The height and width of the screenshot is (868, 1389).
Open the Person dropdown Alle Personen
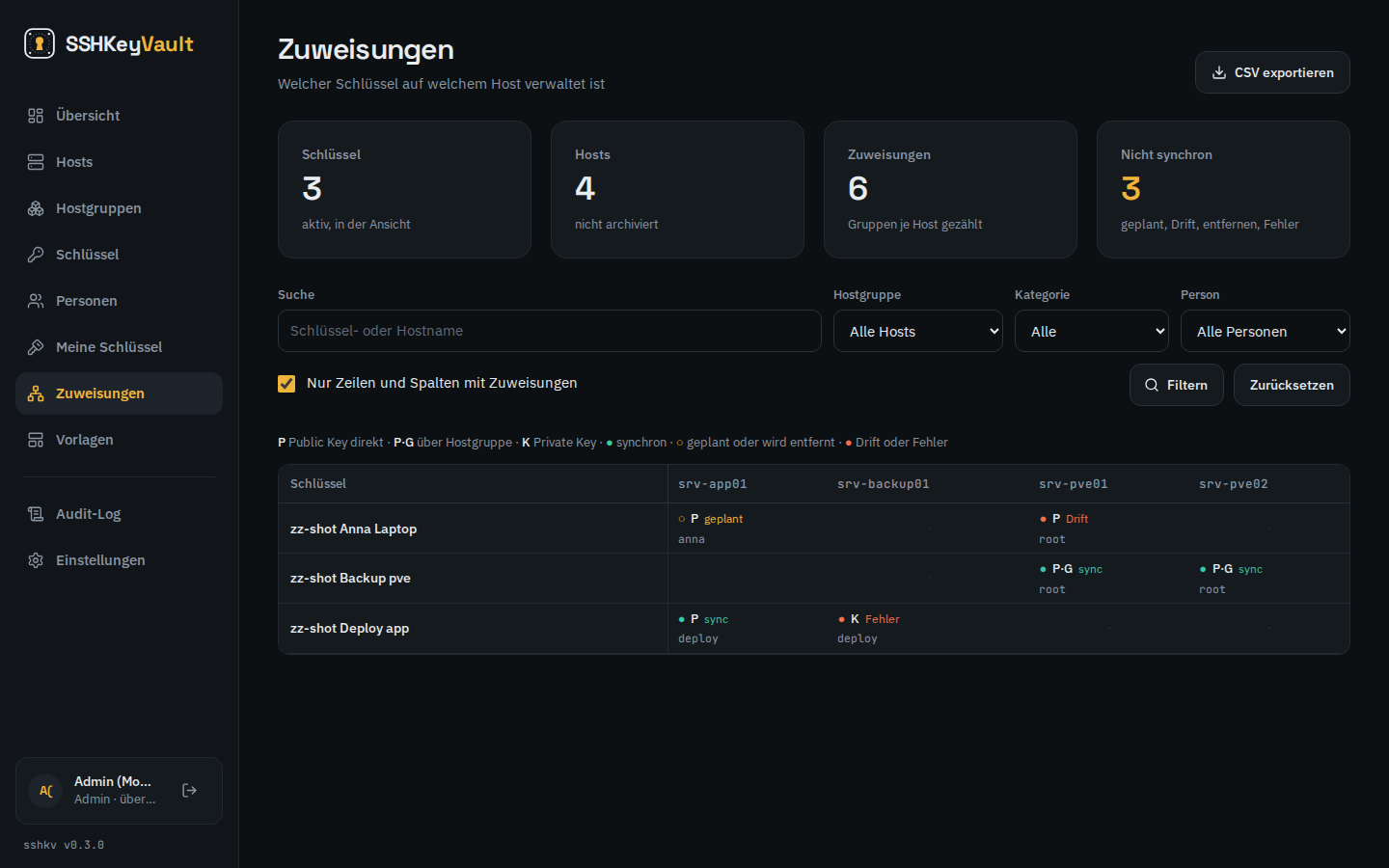1266,331
